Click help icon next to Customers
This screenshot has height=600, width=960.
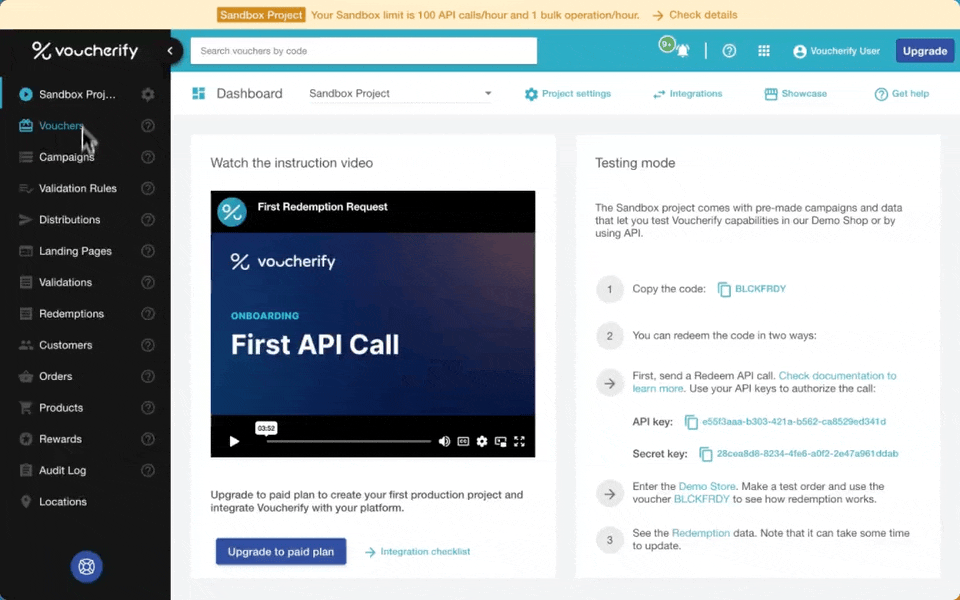(148, 345)
